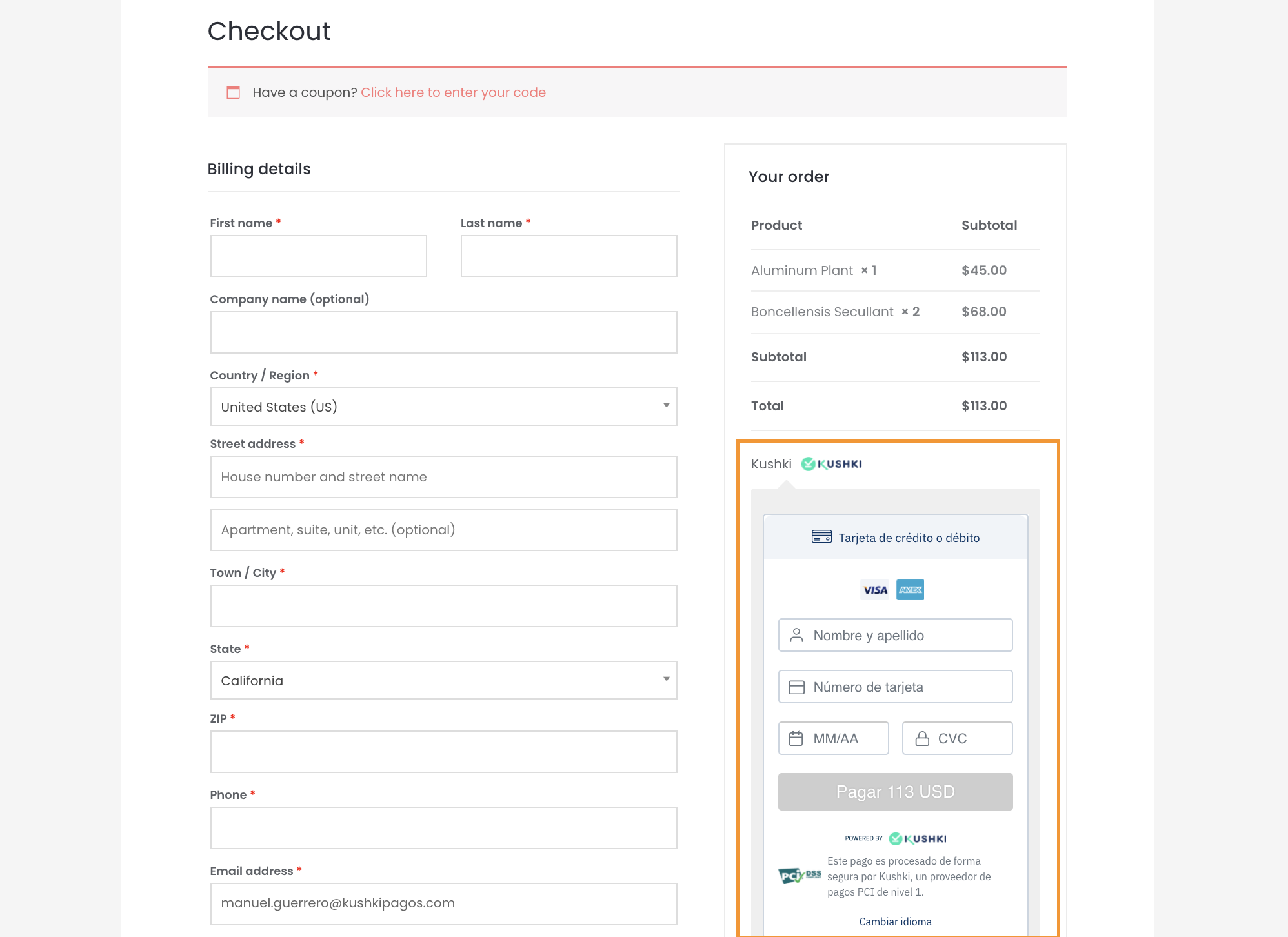
Task: Click the Kushki logo beside payment method
Action: pyautogui.click(x=831, y=464)
